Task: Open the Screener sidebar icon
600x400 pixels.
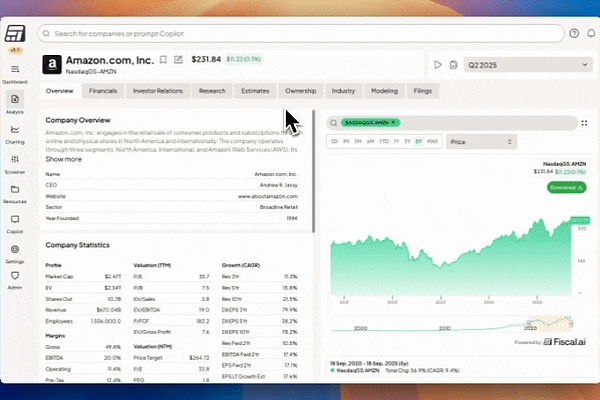Action: pos(15,159)
